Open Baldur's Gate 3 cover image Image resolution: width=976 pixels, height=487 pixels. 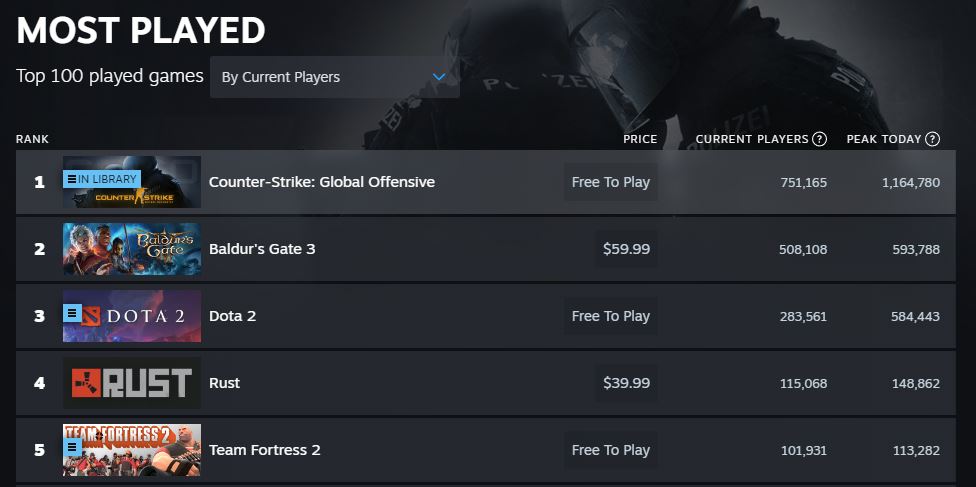[132, 249]
